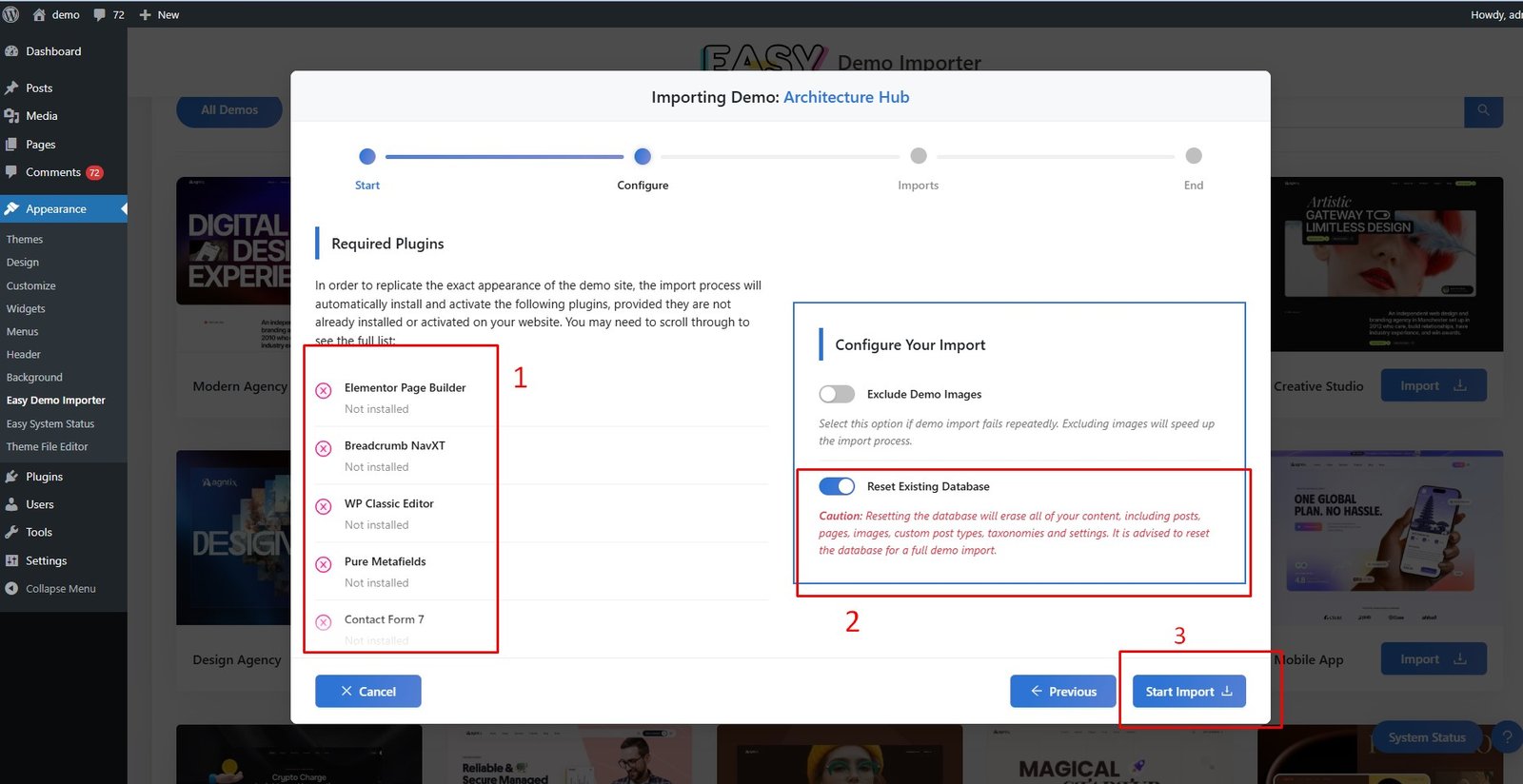Click the Plugins plug icon
Screen dimensions: 1523x784
(x=11, y=477)
